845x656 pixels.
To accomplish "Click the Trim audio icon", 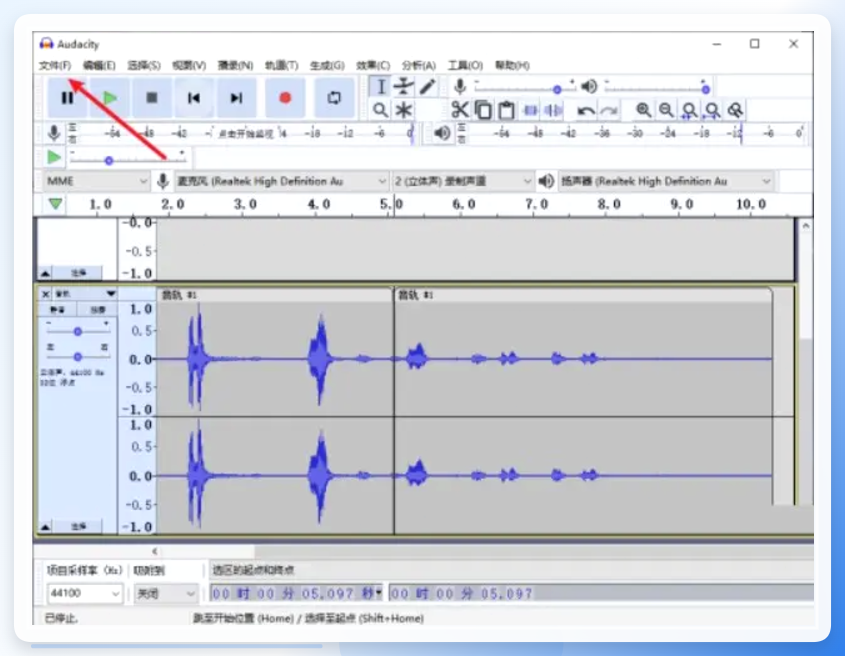I will 530,110.
